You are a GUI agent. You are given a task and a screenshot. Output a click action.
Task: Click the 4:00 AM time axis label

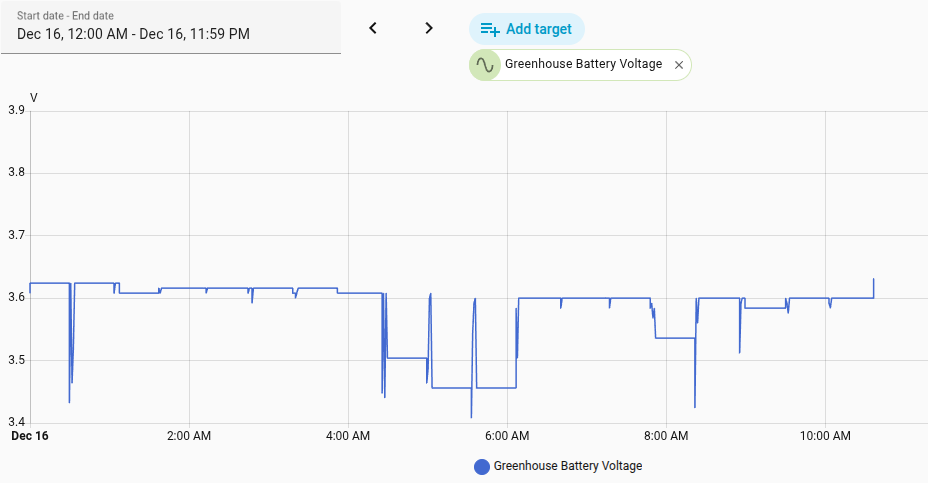pos(348,436)
